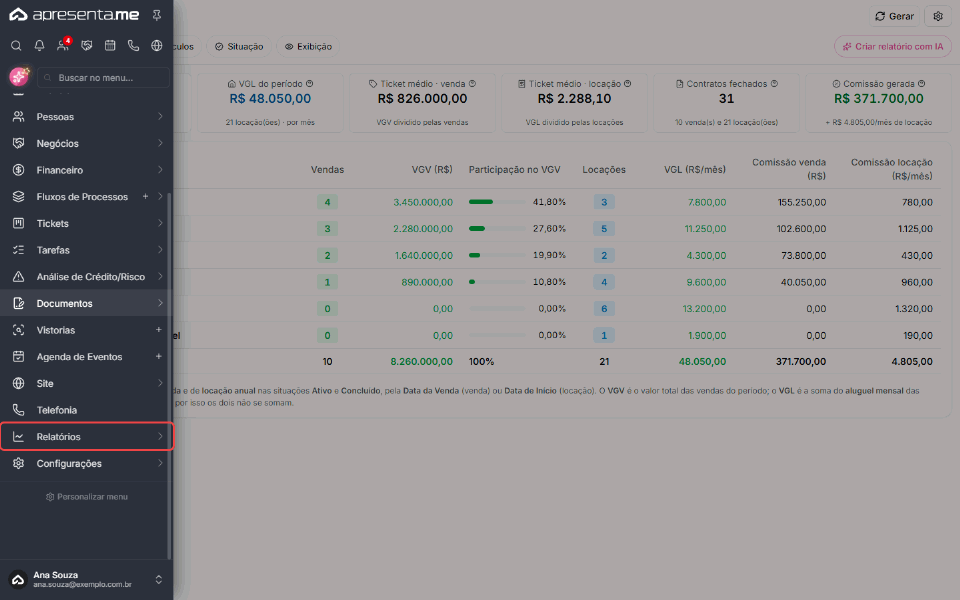Open the Tarefas menu item

pyautogui.click(x=86, y=250)
